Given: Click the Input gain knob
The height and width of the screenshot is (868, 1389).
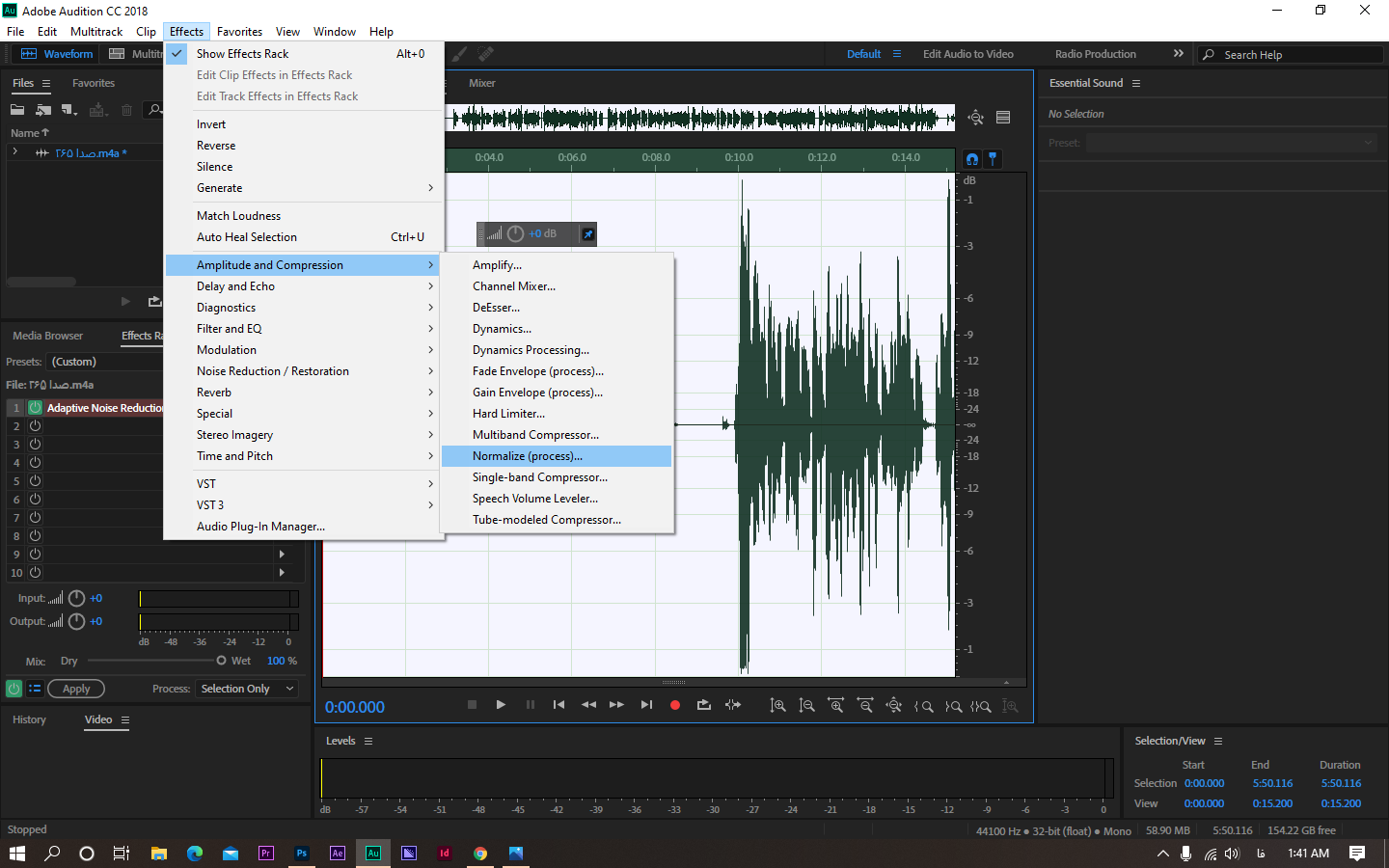Looking at the screenshot, I should 77,598.
